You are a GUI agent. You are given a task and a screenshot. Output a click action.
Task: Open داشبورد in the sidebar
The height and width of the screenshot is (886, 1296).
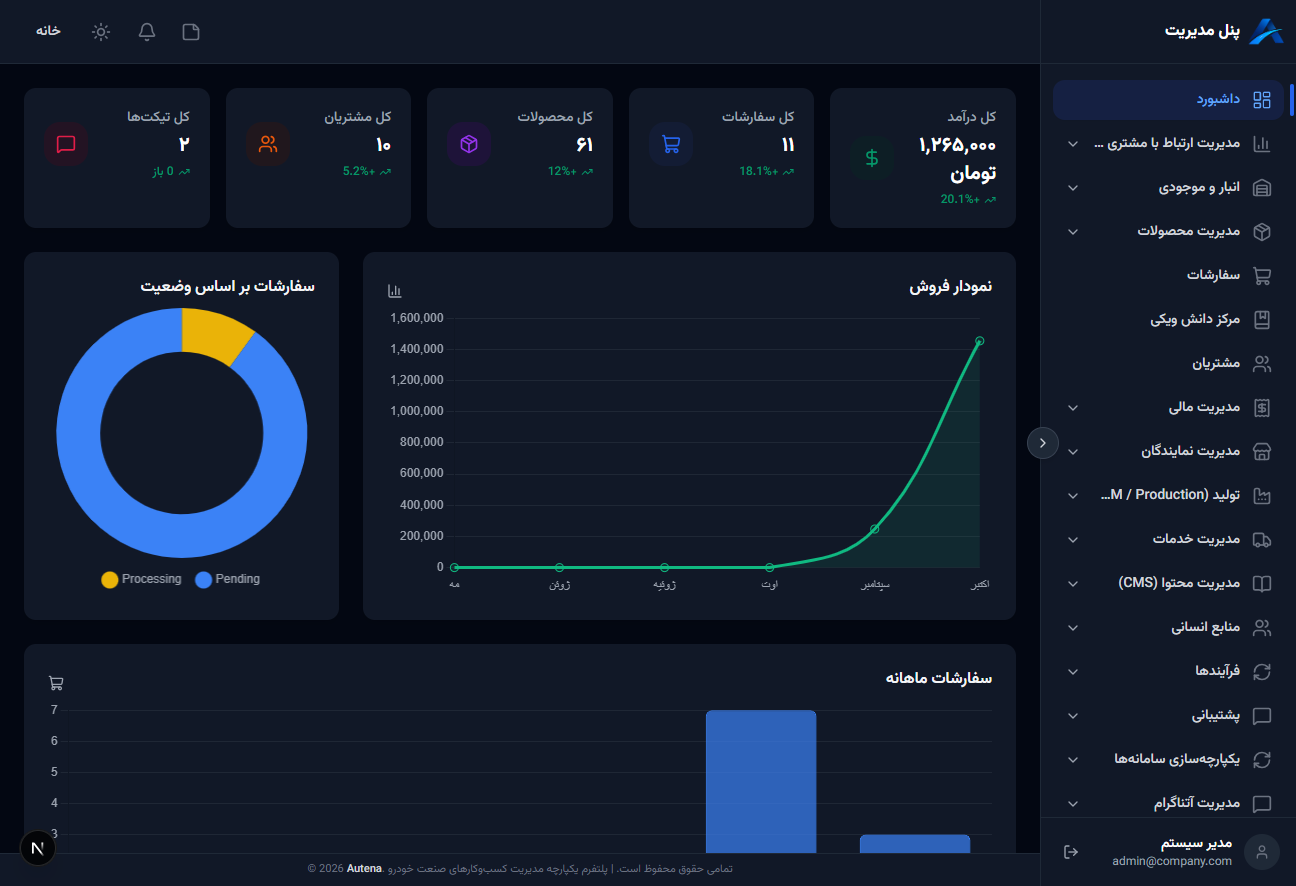[x=1168, y=100]
